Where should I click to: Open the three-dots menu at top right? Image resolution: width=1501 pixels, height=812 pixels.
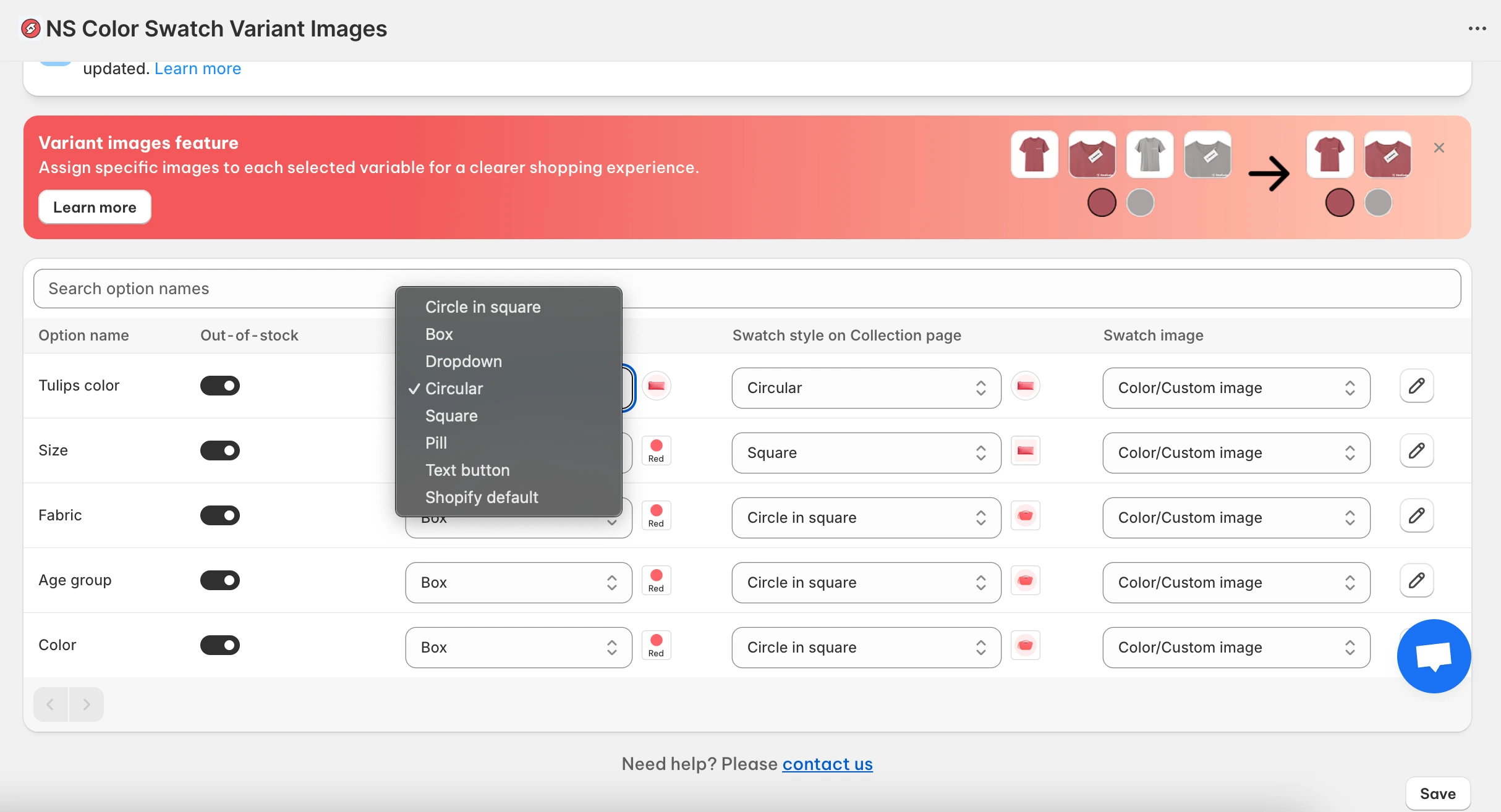point(1477,28)
